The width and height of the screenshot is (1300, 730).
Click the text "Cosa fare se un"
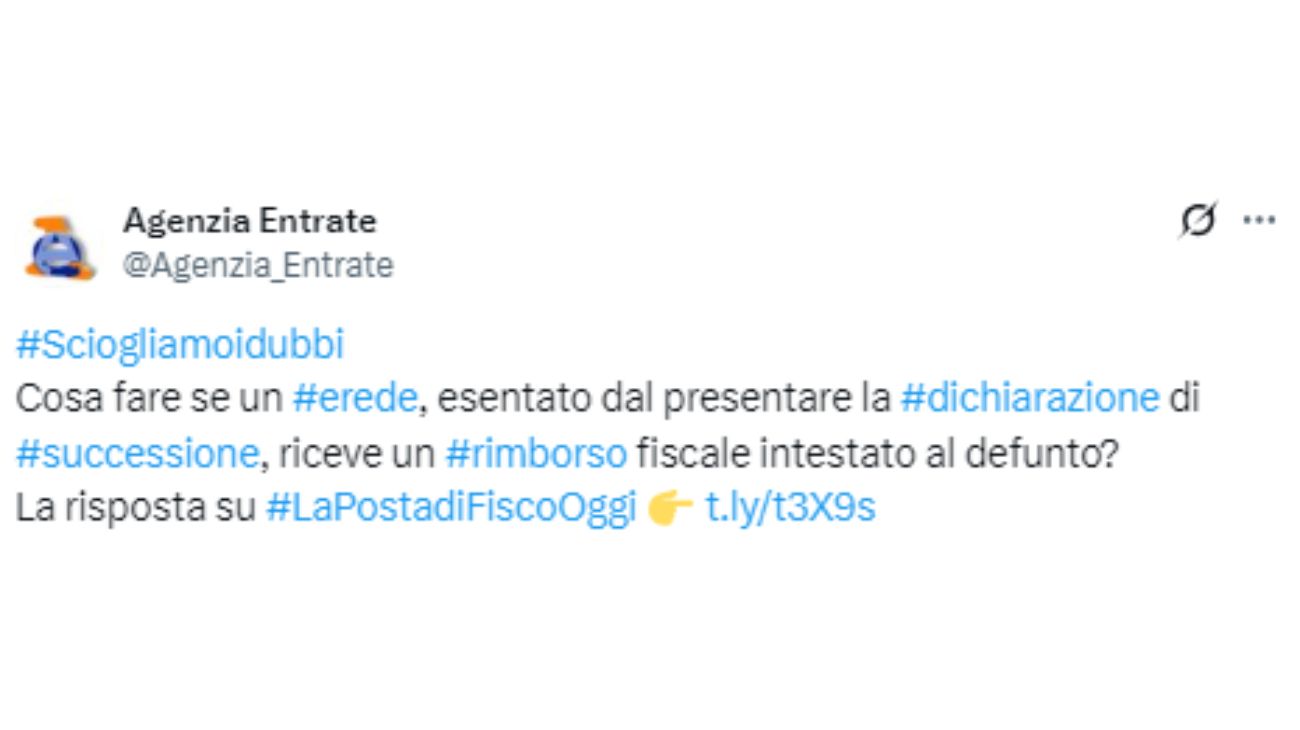pos(150,398)
